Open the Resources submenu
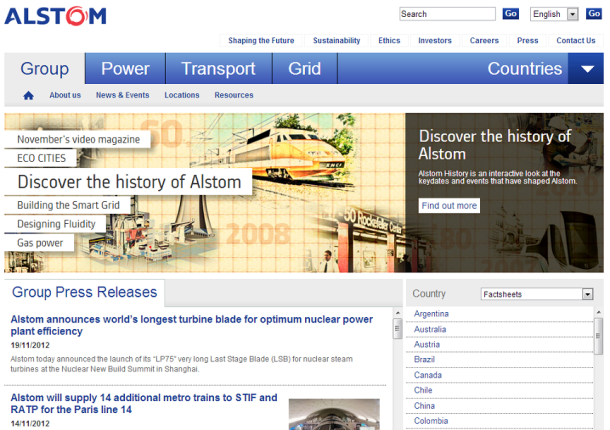 point(234,95)
